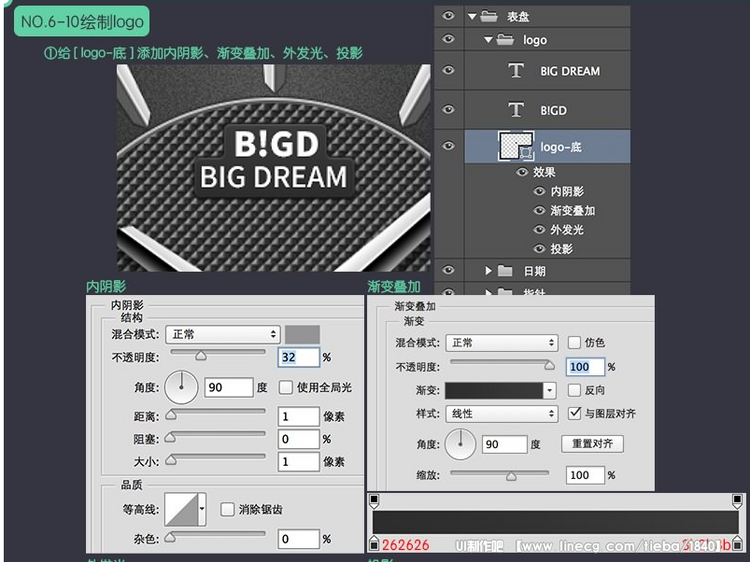Click the text layer icon of B!GD
The image size is (750, 562).
coord(516,110)
